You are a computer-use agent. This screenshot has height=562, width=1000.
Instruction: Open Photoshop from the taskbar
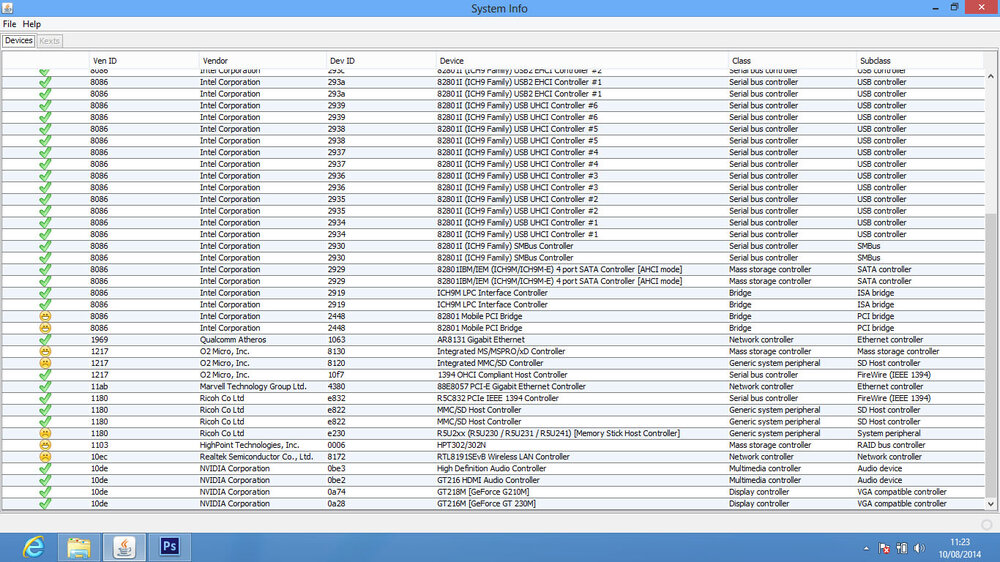168,546
